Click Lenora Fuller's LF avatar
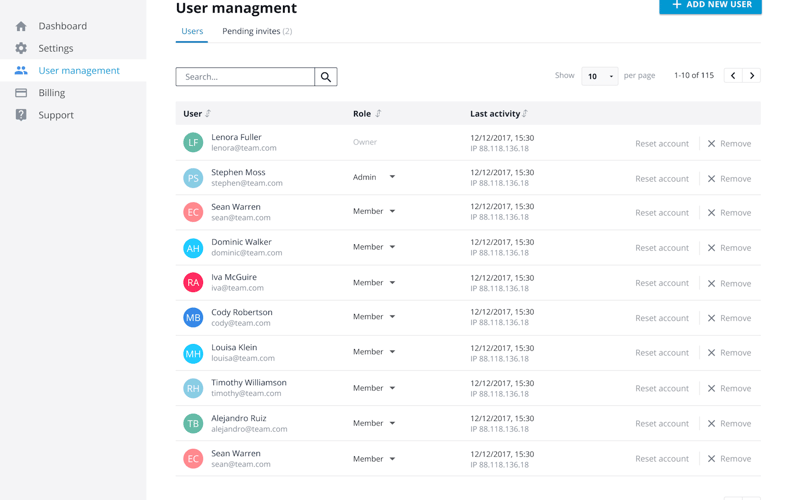 tap(193, 143)
